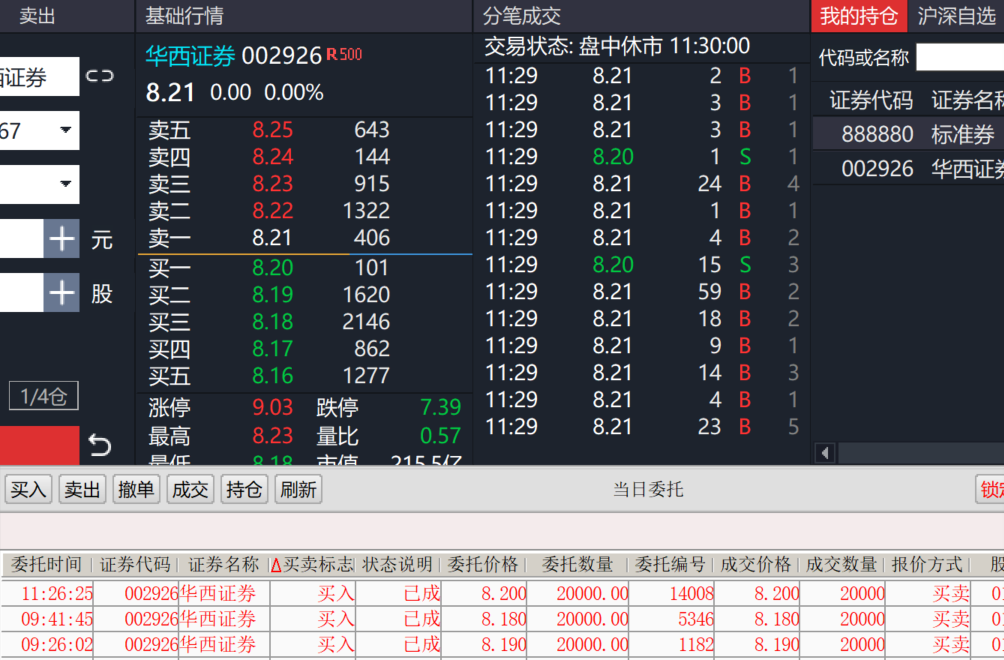The image size is (1004, 660).
Task: Select 买三 price 8.18
Action: point(272,321)
